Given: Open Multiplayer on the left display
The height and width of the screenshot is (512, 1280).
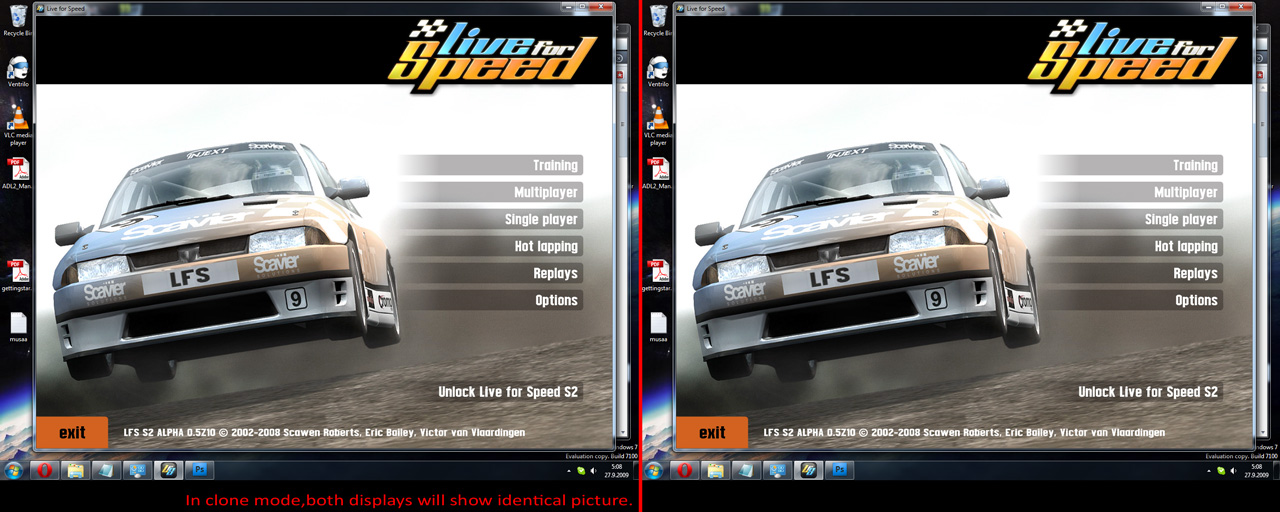Looking at the screenshot, I should tap(490, 192).
